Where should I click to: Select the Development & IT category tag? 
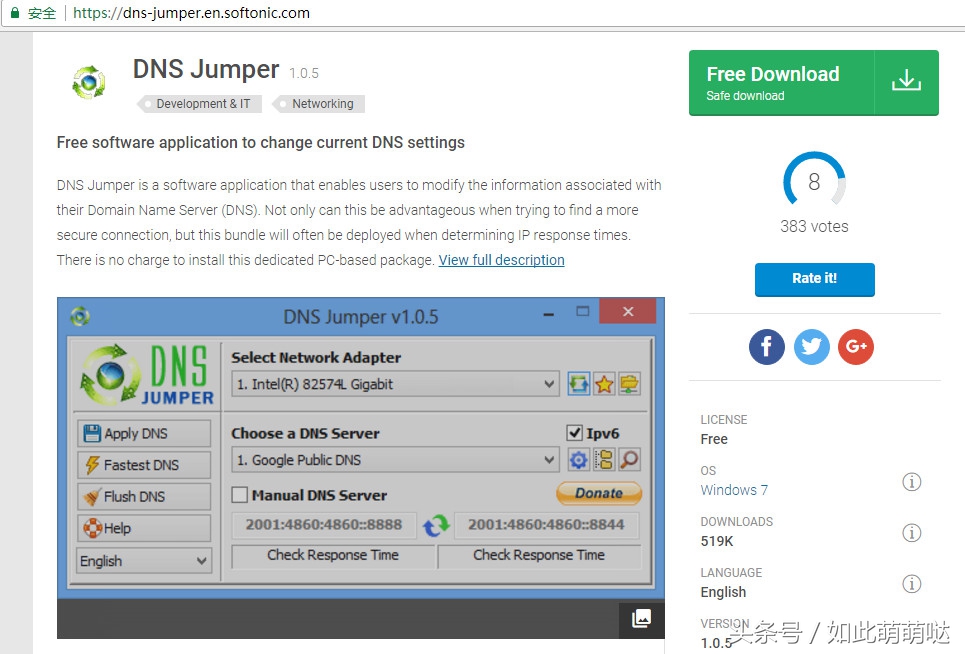tap(201, 104)
